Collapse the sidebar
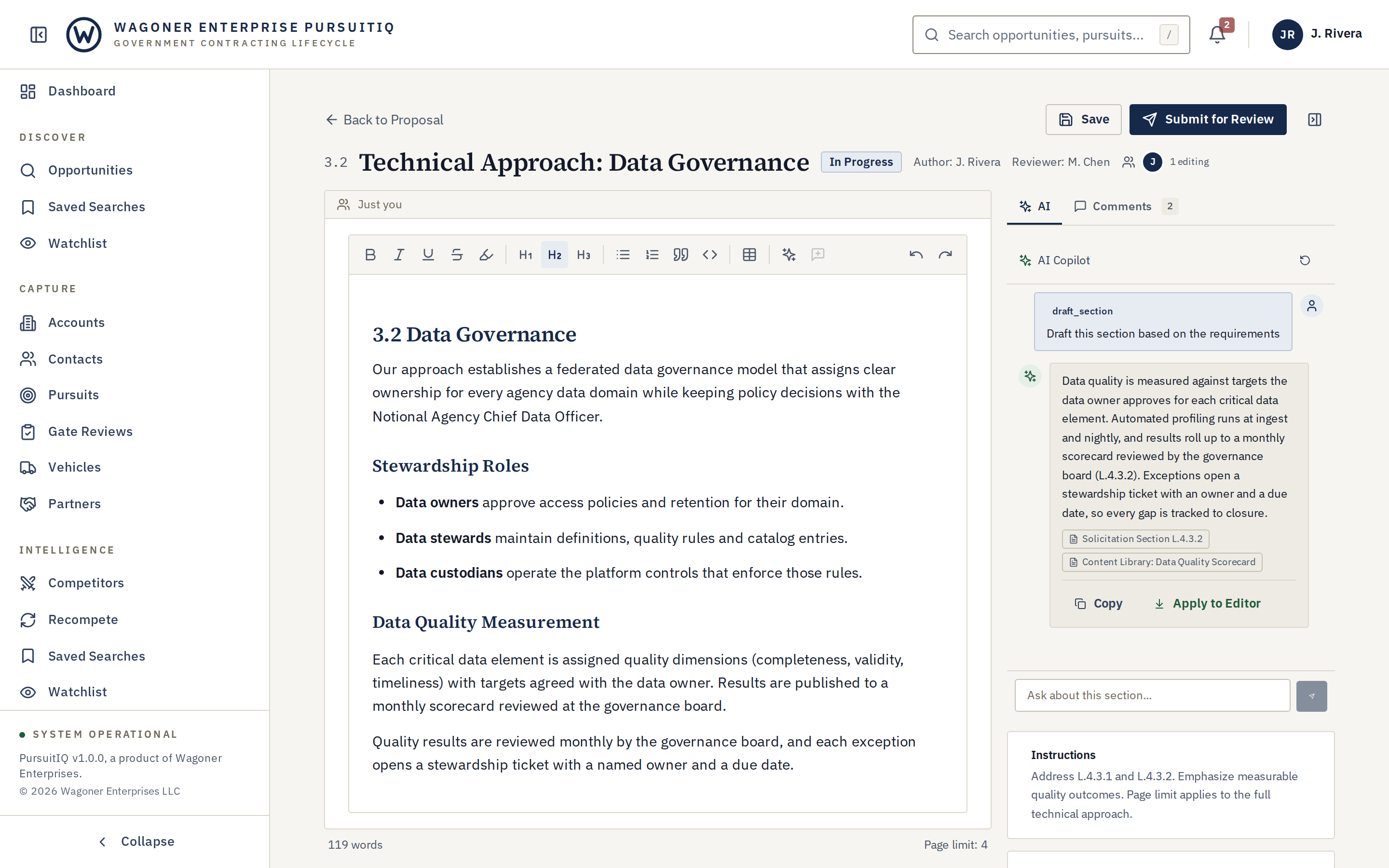The width and height of the screenshot is (1389, 868). (134, 841)
